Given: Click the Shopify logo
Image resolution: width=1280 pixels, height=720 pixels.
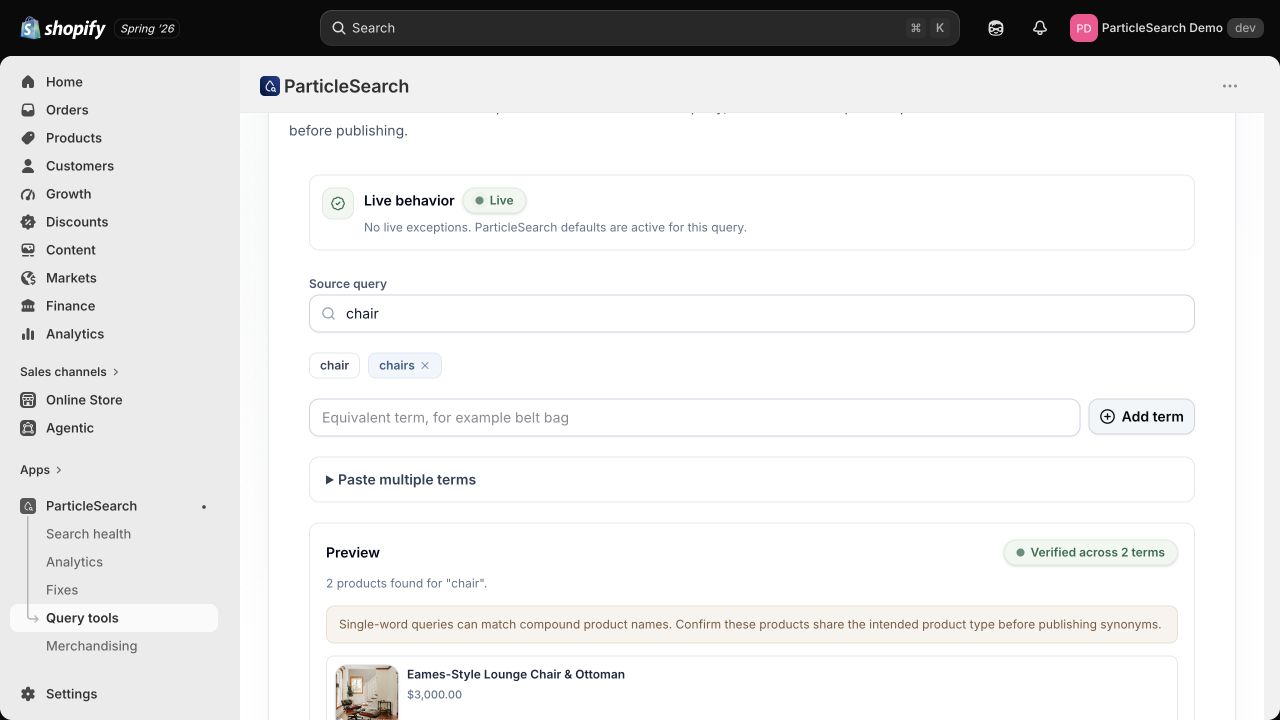Looking at the screenshot, I should click(x=63, y=28).
